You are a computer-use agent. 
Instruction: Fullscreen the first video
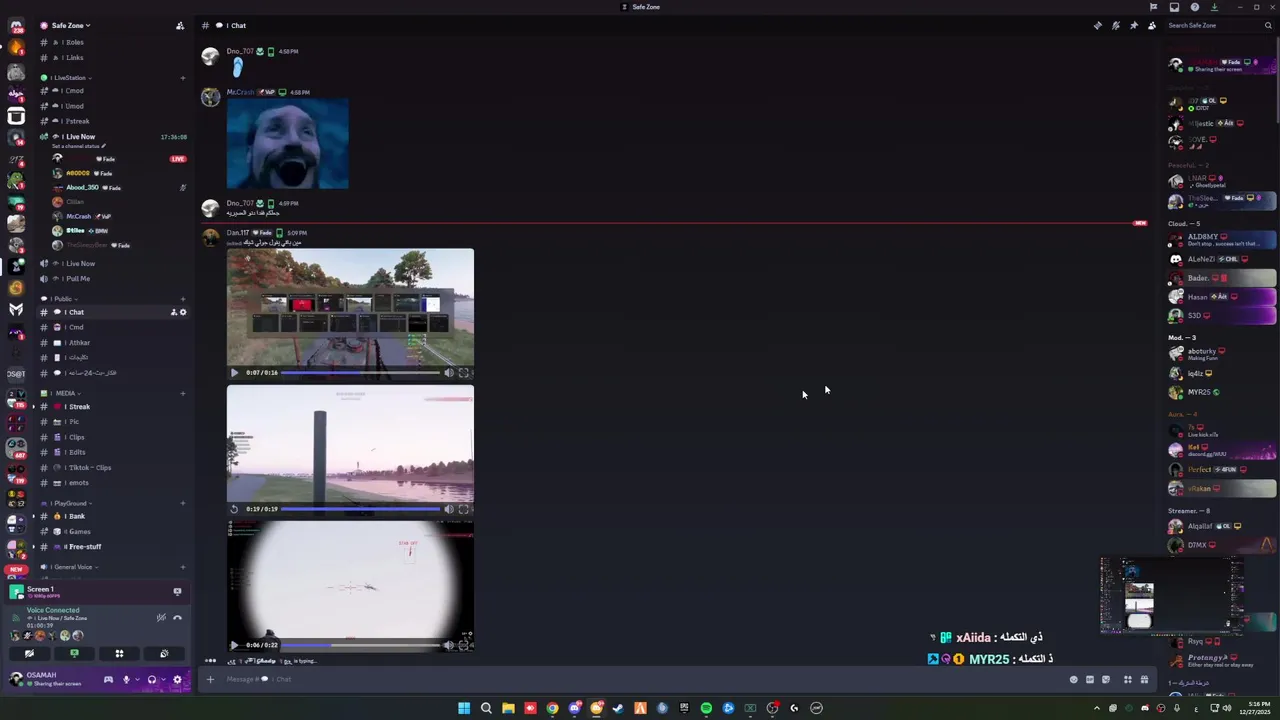[463, 373]
